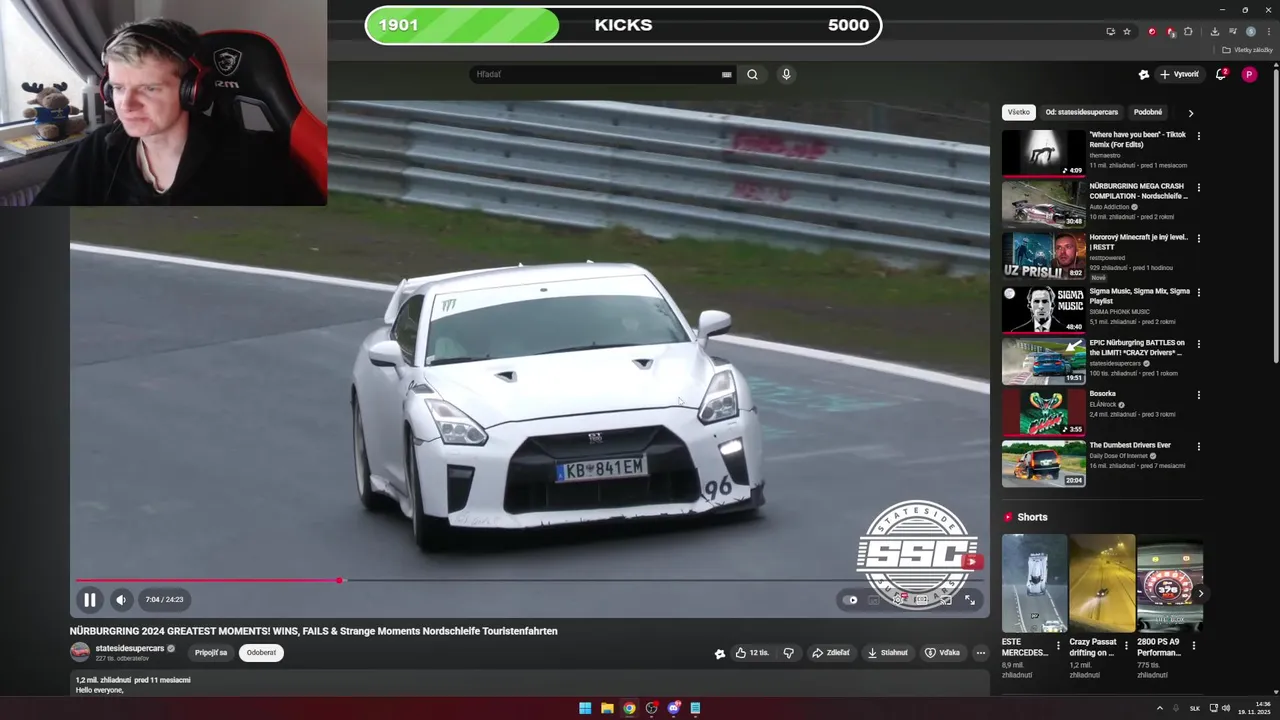Open options for 'Where have you been' video
The image size is (1280, 720).
[1199, 136]
